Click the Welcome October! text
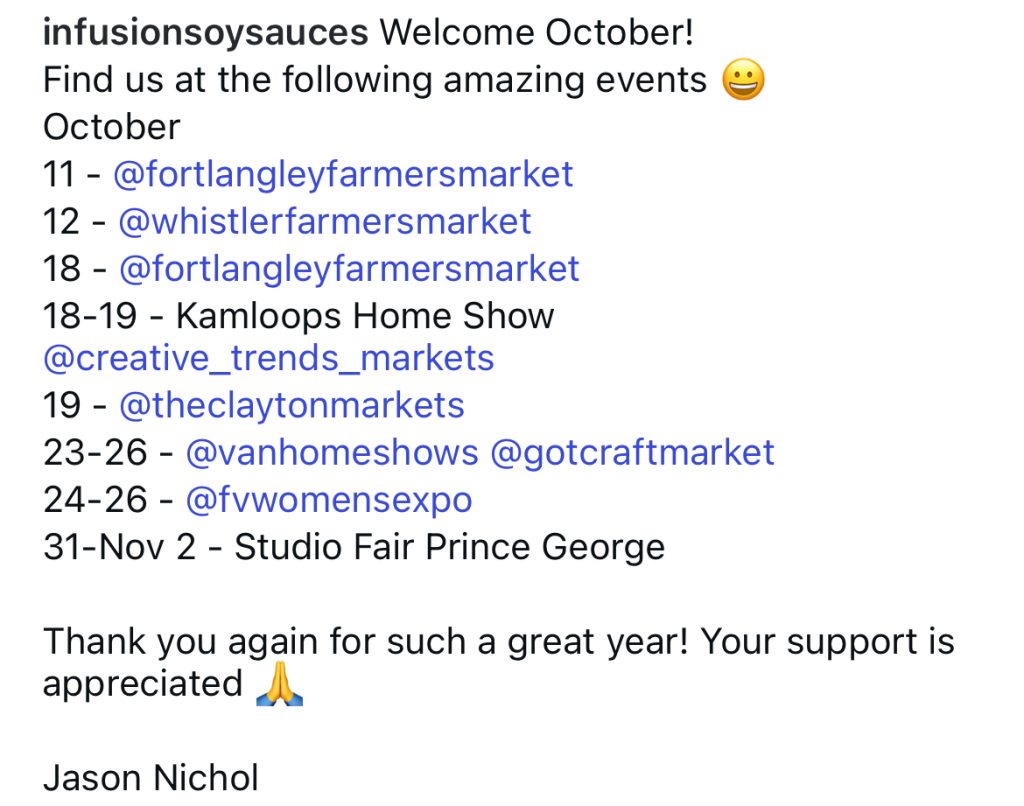The width and height of the screenshot is (1024, 806). [536, 33]
